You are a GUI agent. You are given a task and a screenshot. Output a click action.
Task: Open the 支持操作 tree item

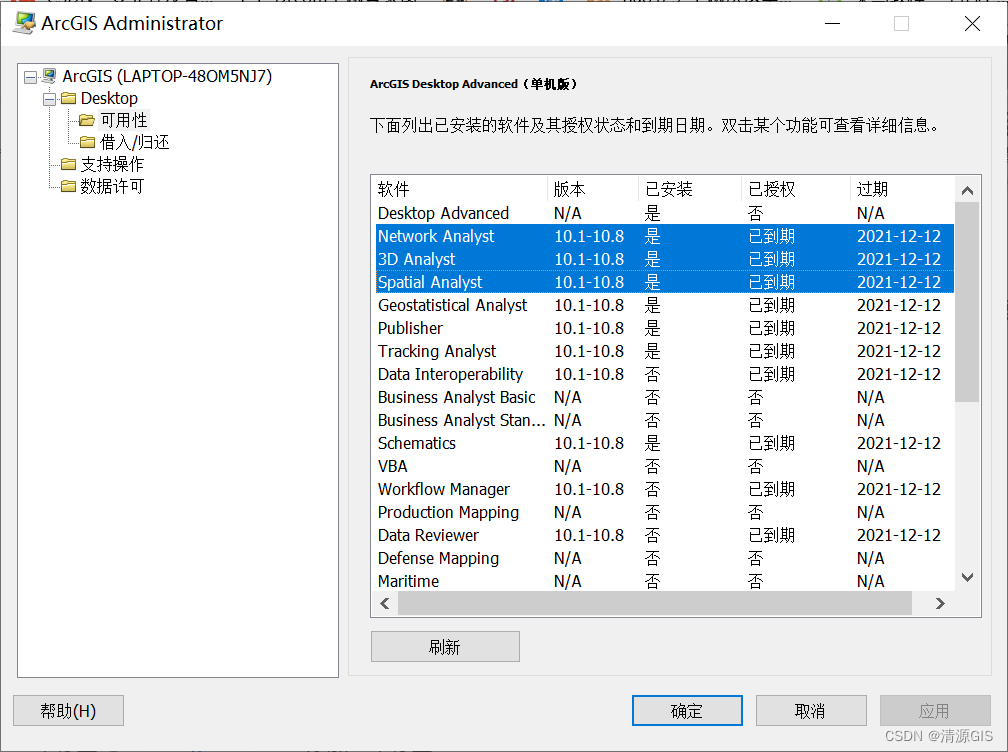tap(112, 164)
